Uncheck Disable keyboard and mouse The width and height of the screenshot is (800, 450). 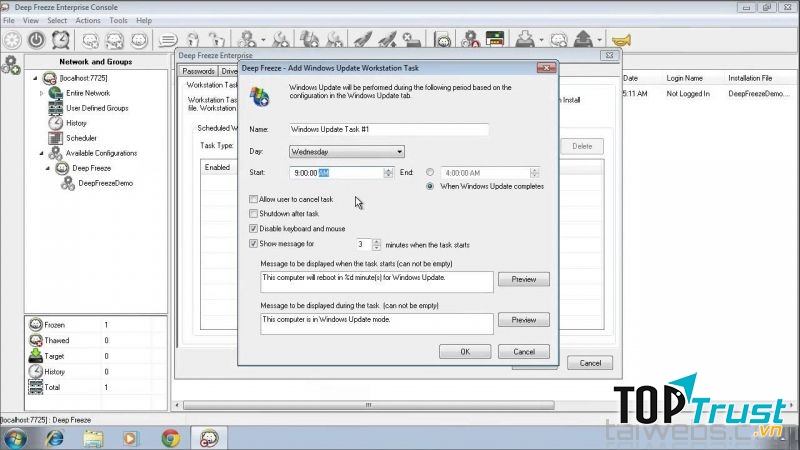click(253, 228)
